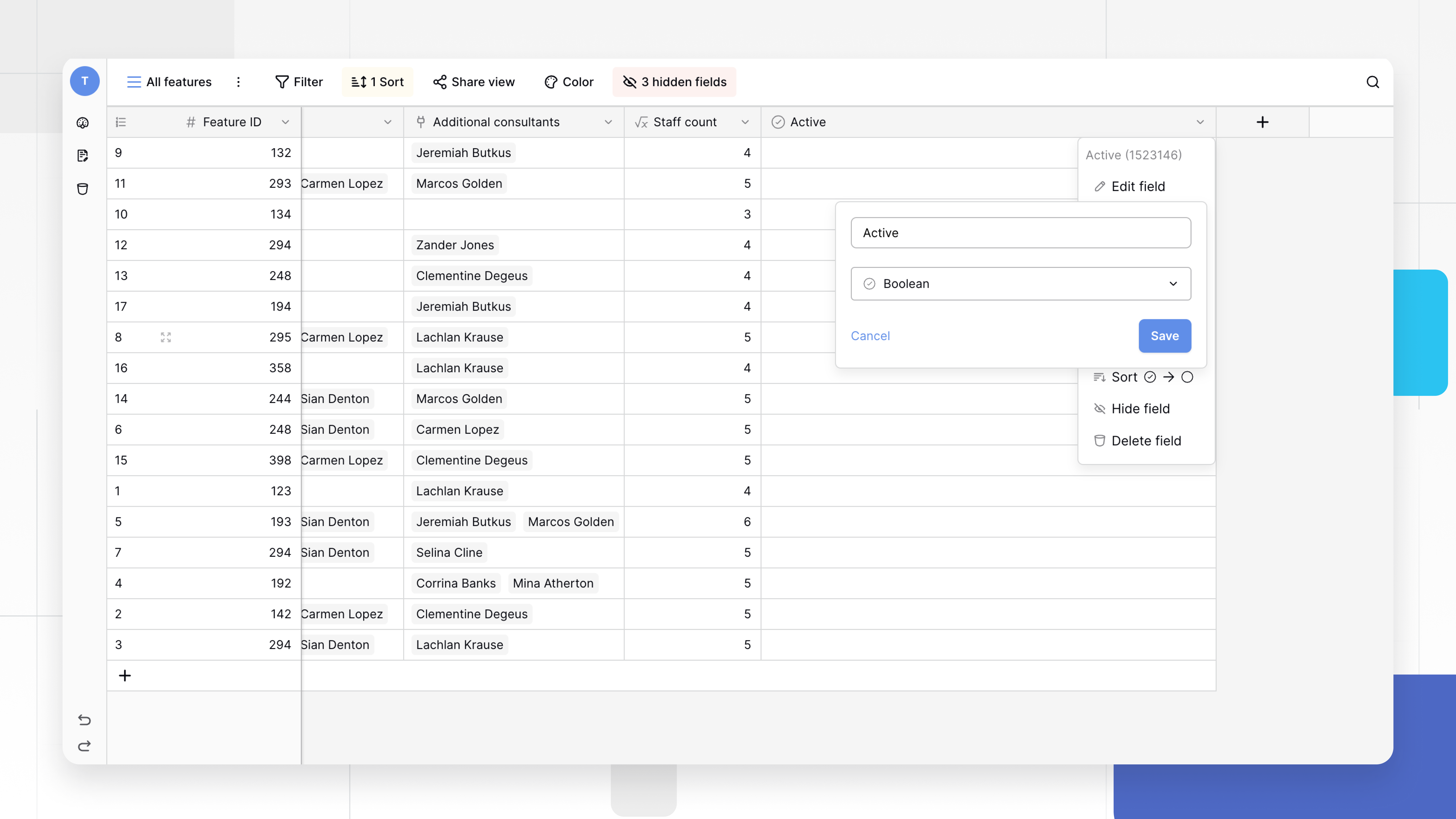Open the dashboard gauge icon in sidebar
1456x819 pixels.
tap(82, 123)
